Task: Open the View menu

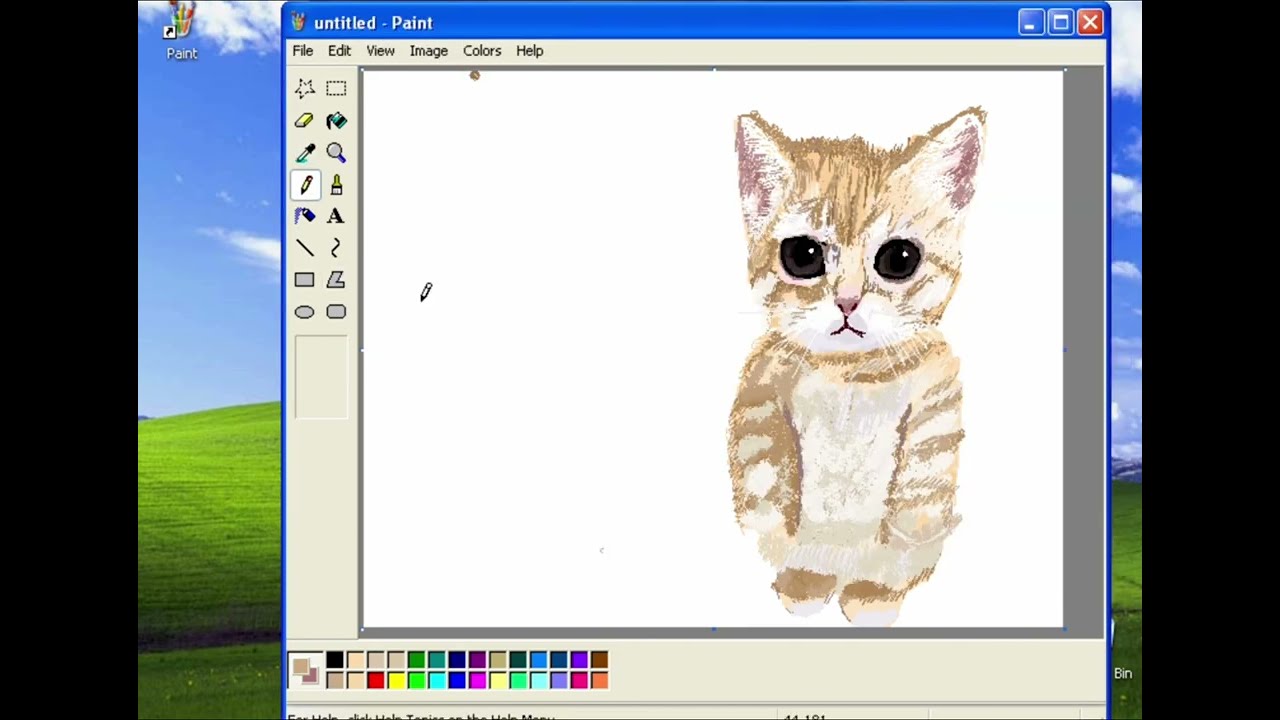Action: 380,50
